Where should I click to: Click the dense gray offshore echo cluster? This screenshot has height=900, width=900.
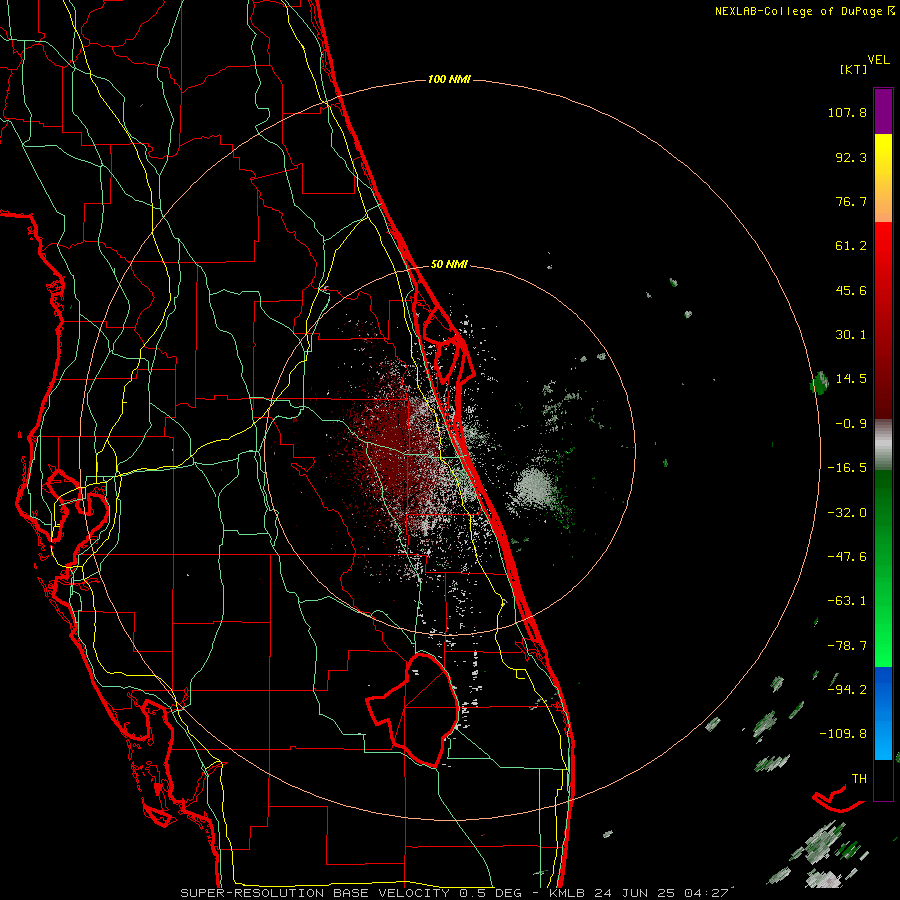pyautogui.click(x=534, y=485)
